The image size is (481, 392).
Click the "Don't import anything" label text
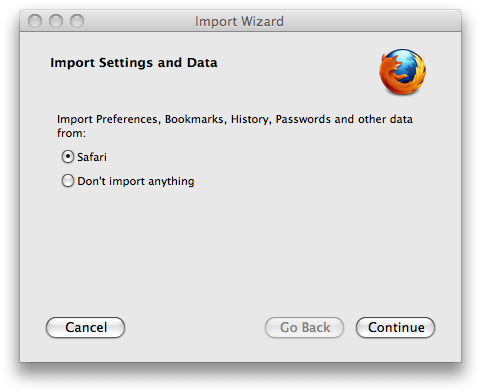(x=136, y=181)
